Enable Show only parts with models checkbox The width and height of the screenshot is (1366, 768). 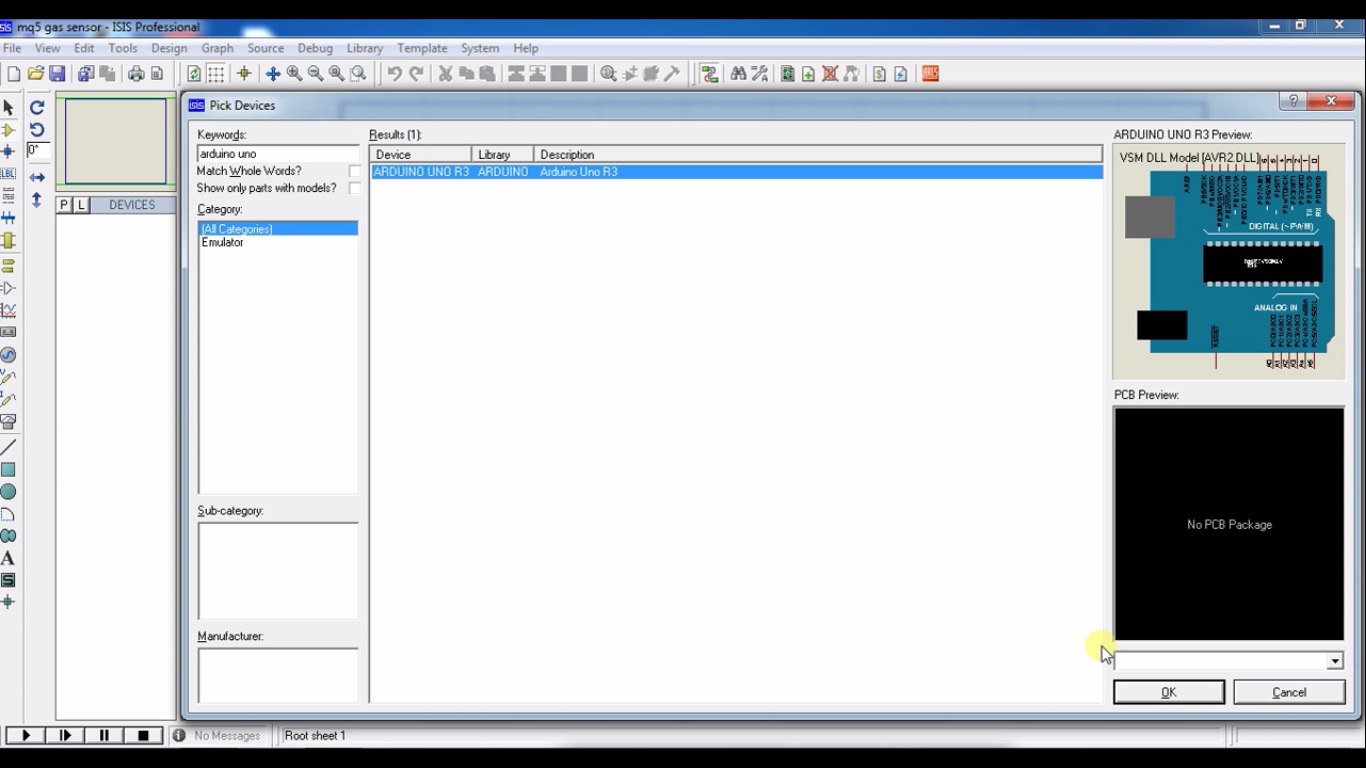[x=354, y=188]
